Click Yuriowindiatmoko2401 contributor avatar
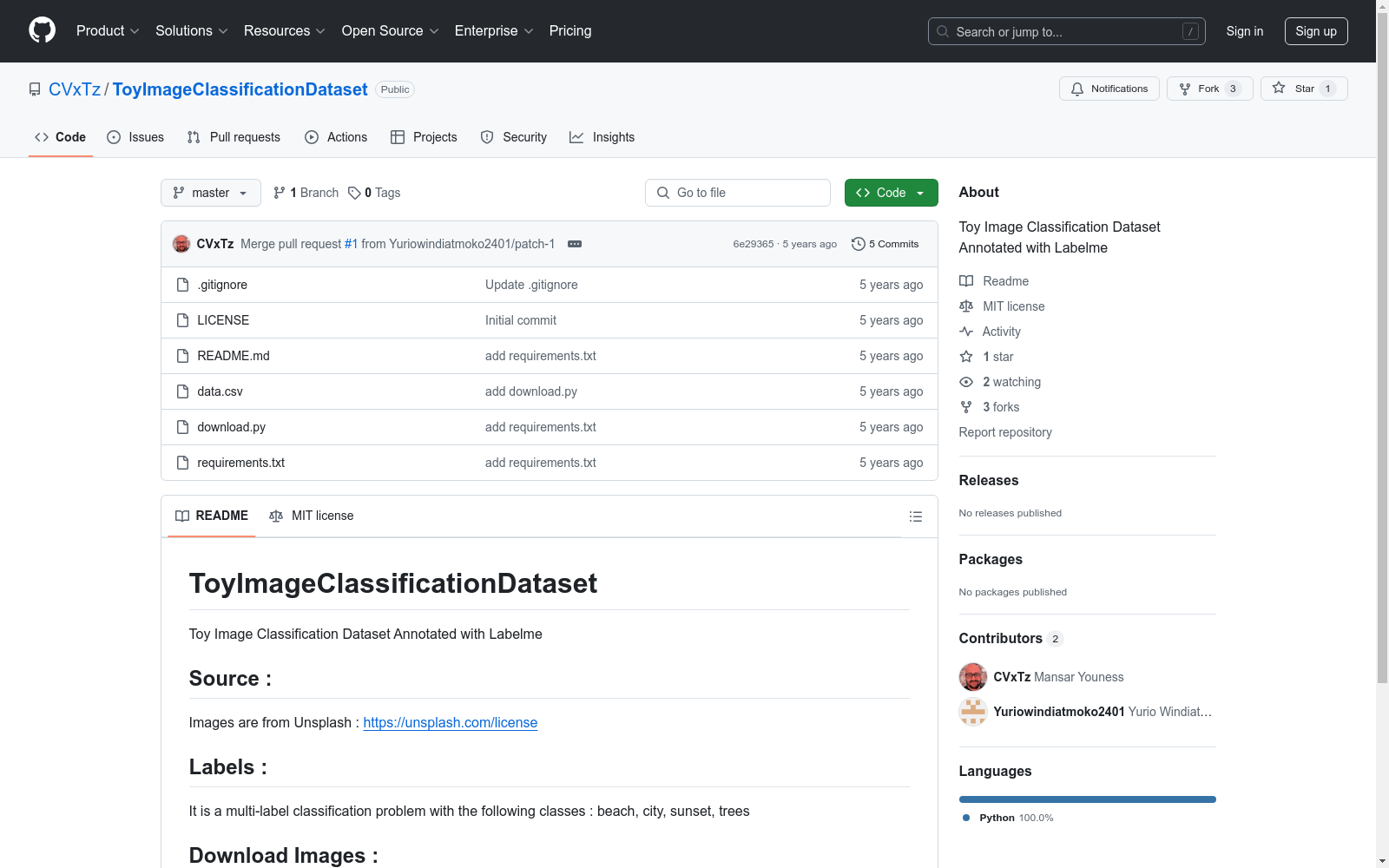The height and width of the screenshot is (868, 1389). 973,712
